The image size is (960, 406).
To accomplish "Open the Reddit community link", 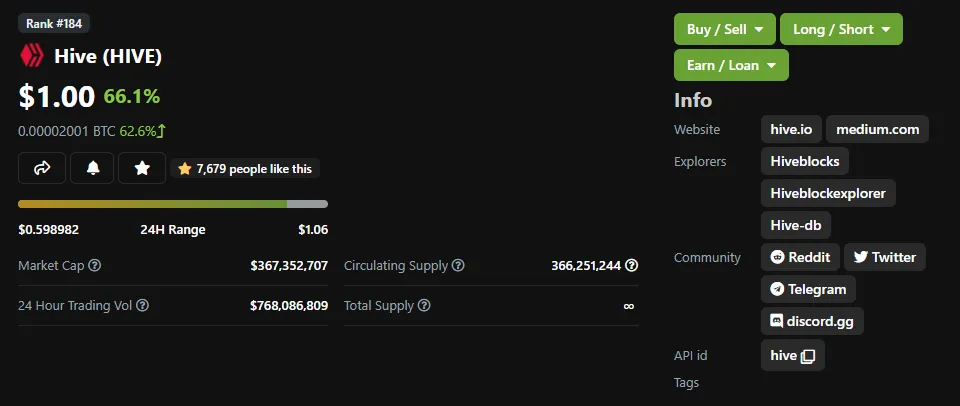I will click(x=800, y=257).
